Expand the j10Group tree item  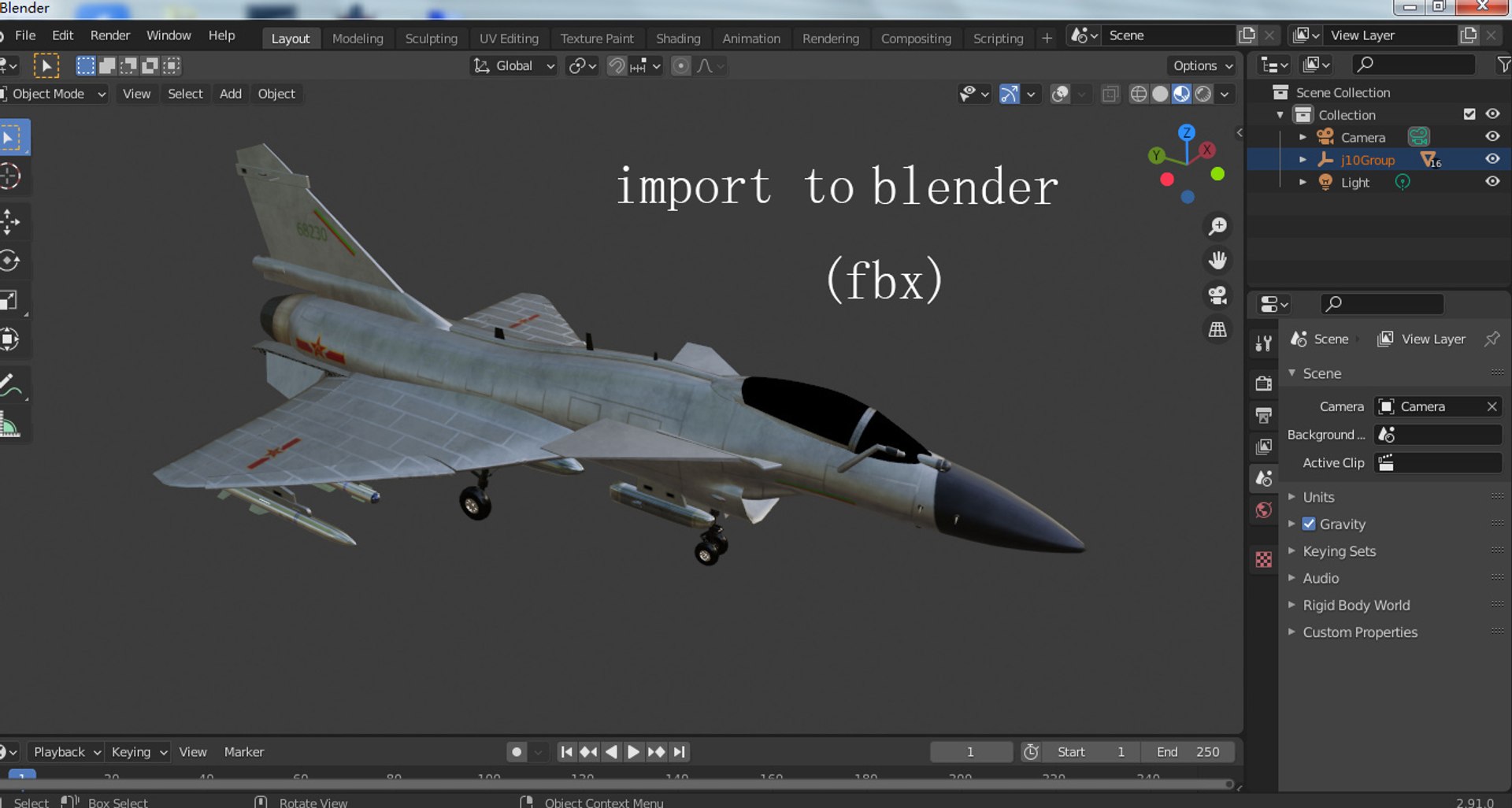click(x=1303, y=159)
